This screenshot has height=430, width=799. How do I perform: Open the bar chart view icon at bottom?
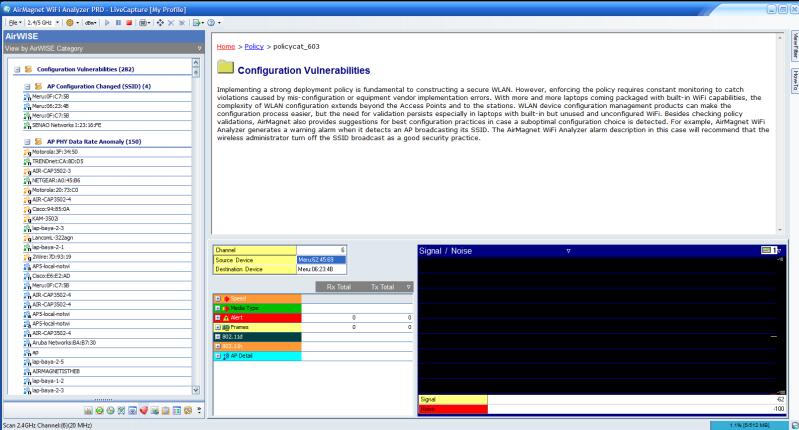[x=88, y=411]
